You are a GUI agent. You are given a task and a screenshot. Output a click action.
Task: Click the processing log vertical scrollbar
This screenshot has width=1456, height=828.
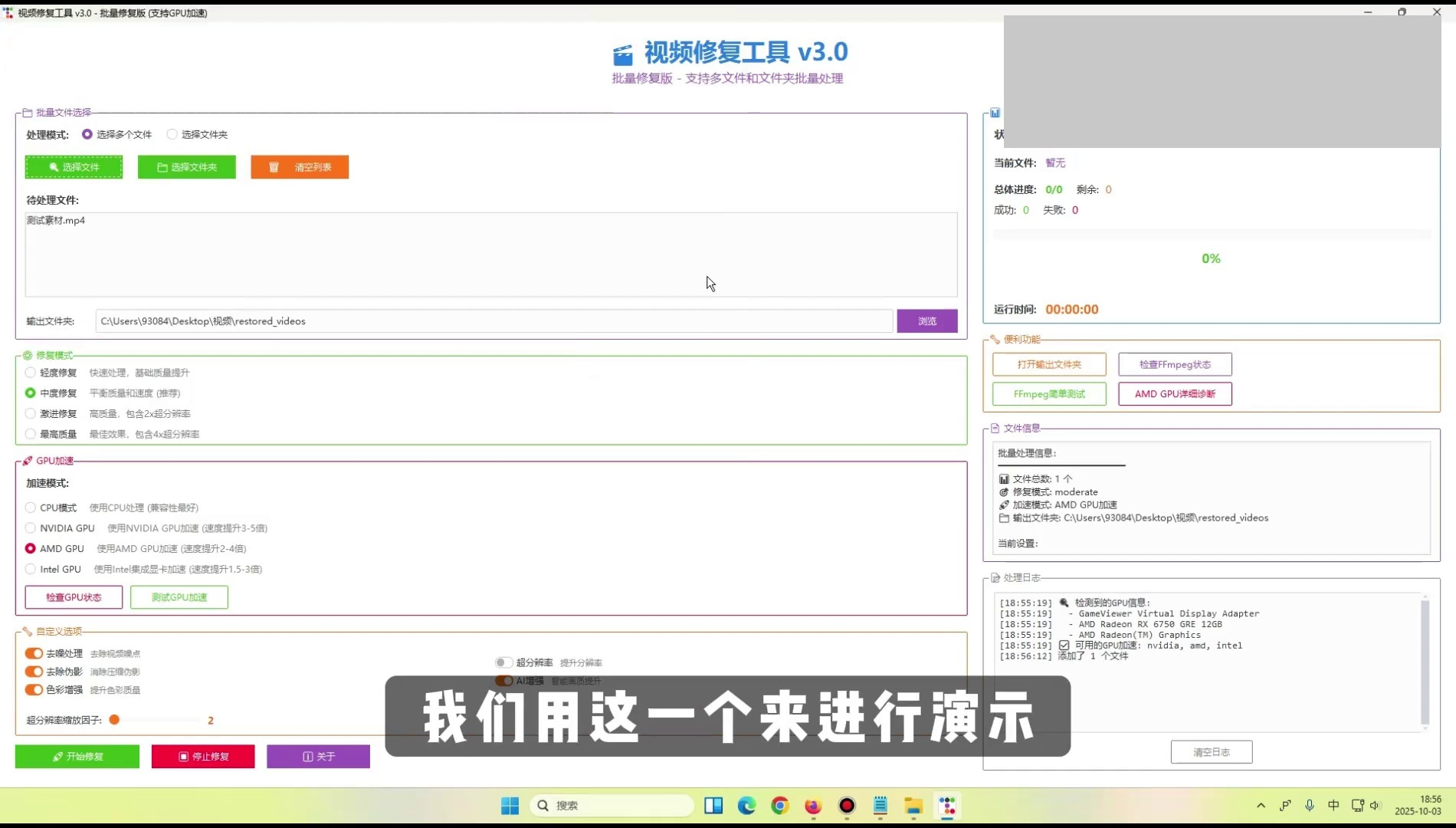click(x=1425, y=661)
